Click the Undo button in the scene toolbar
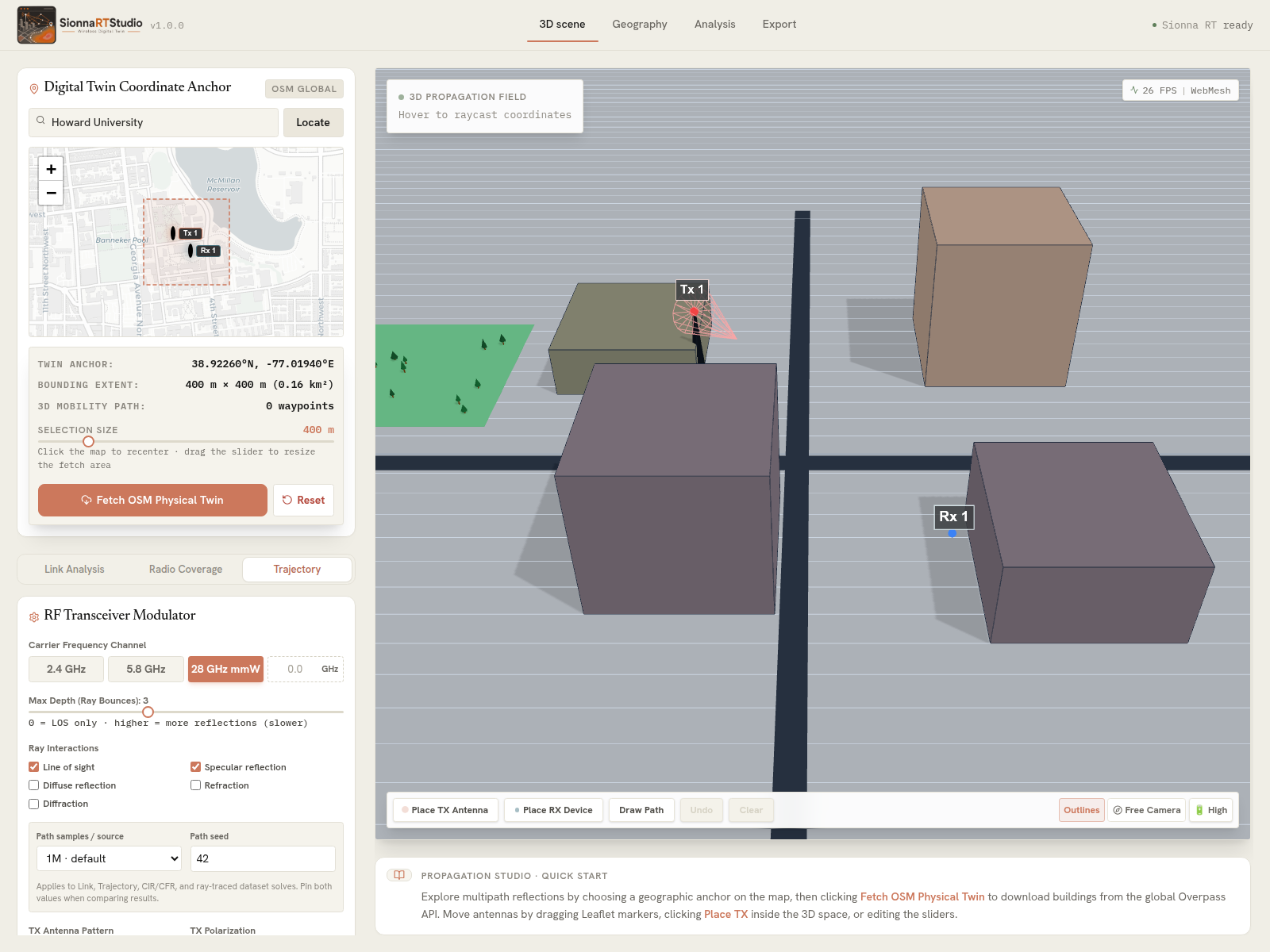The width and height of the screenshot is (1270, 952). coord(701,810)
